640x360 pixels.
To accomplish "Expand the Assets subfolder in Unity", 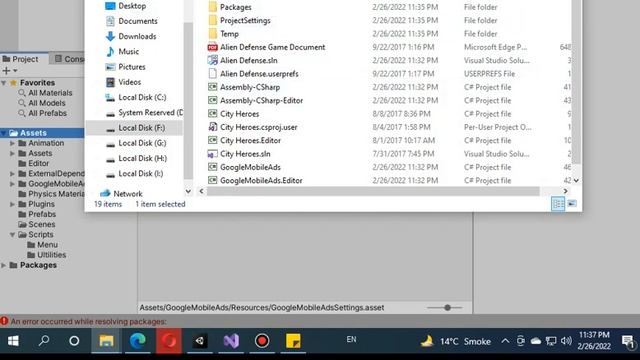I will pos(12,153).
